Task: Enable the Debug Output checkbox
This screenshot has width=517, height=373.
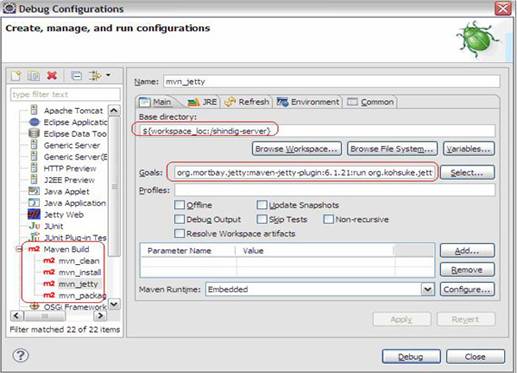Action: point(180,219)
